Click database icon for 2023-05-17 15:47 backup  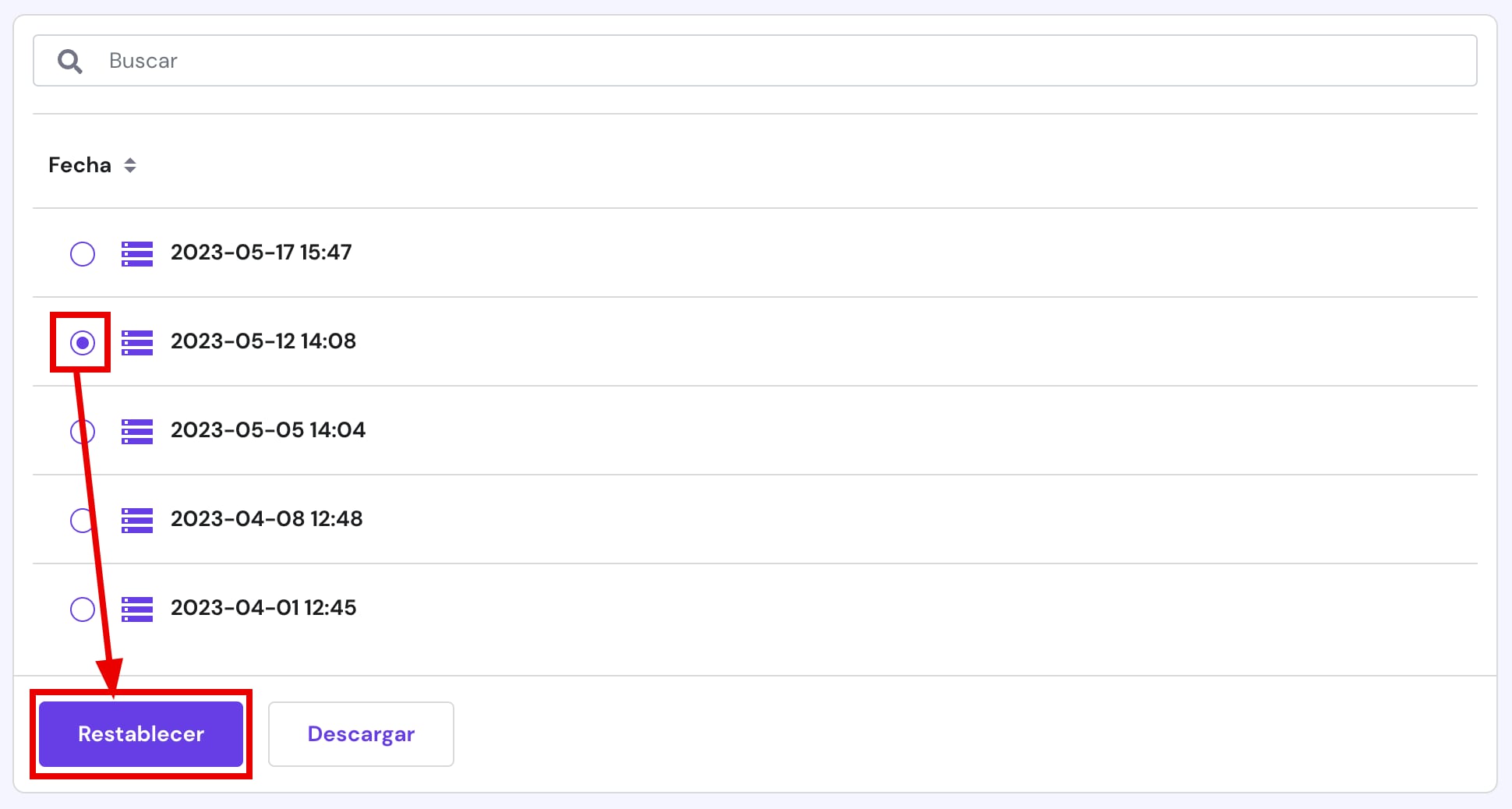137,253
